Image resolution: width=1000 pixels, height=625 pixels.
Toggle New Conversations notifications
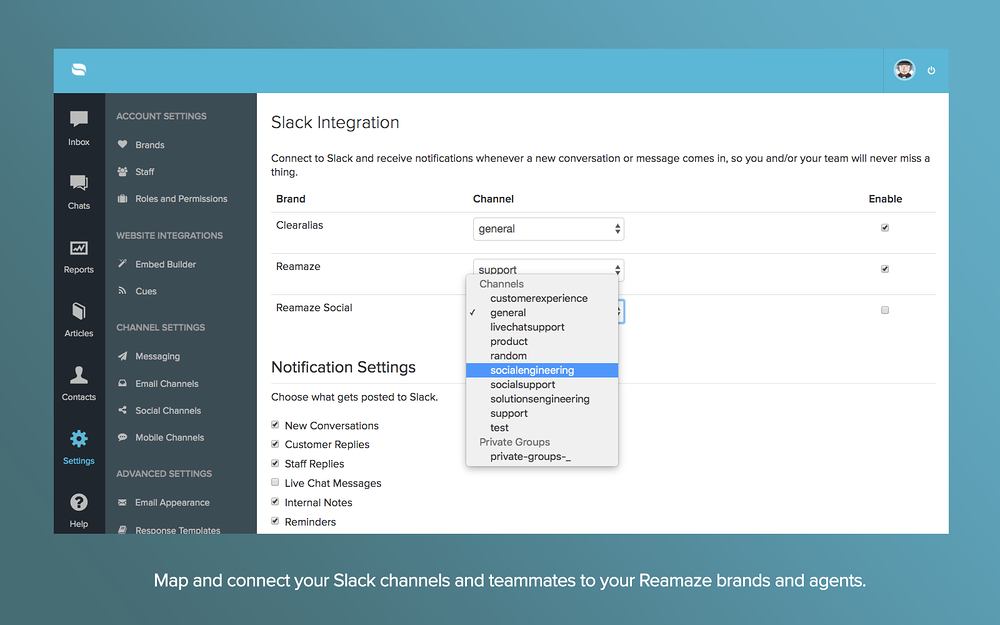click(x=275, y=425)
